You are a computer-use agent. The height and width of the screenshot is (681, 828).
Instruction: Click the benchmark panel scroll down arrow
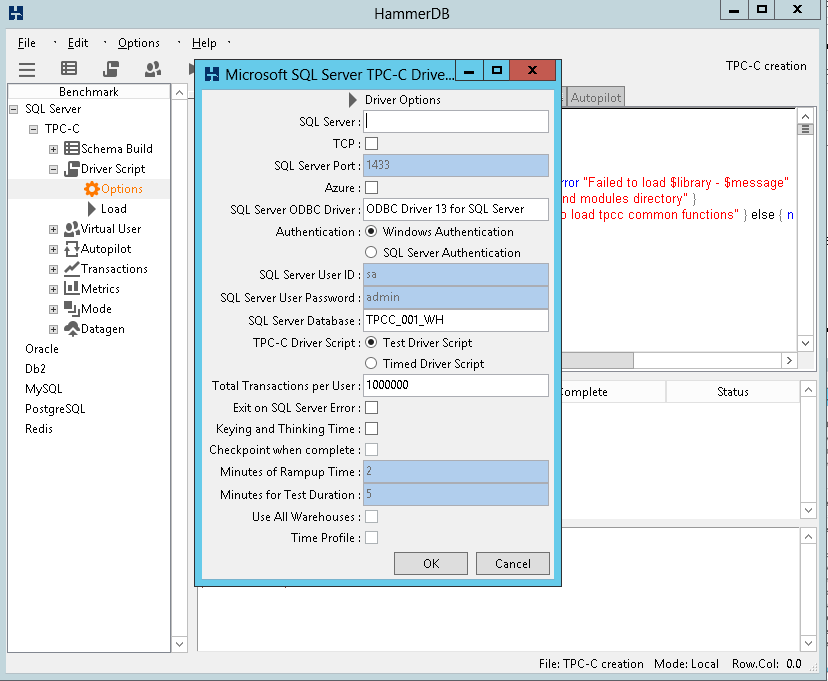click(180, 644)
